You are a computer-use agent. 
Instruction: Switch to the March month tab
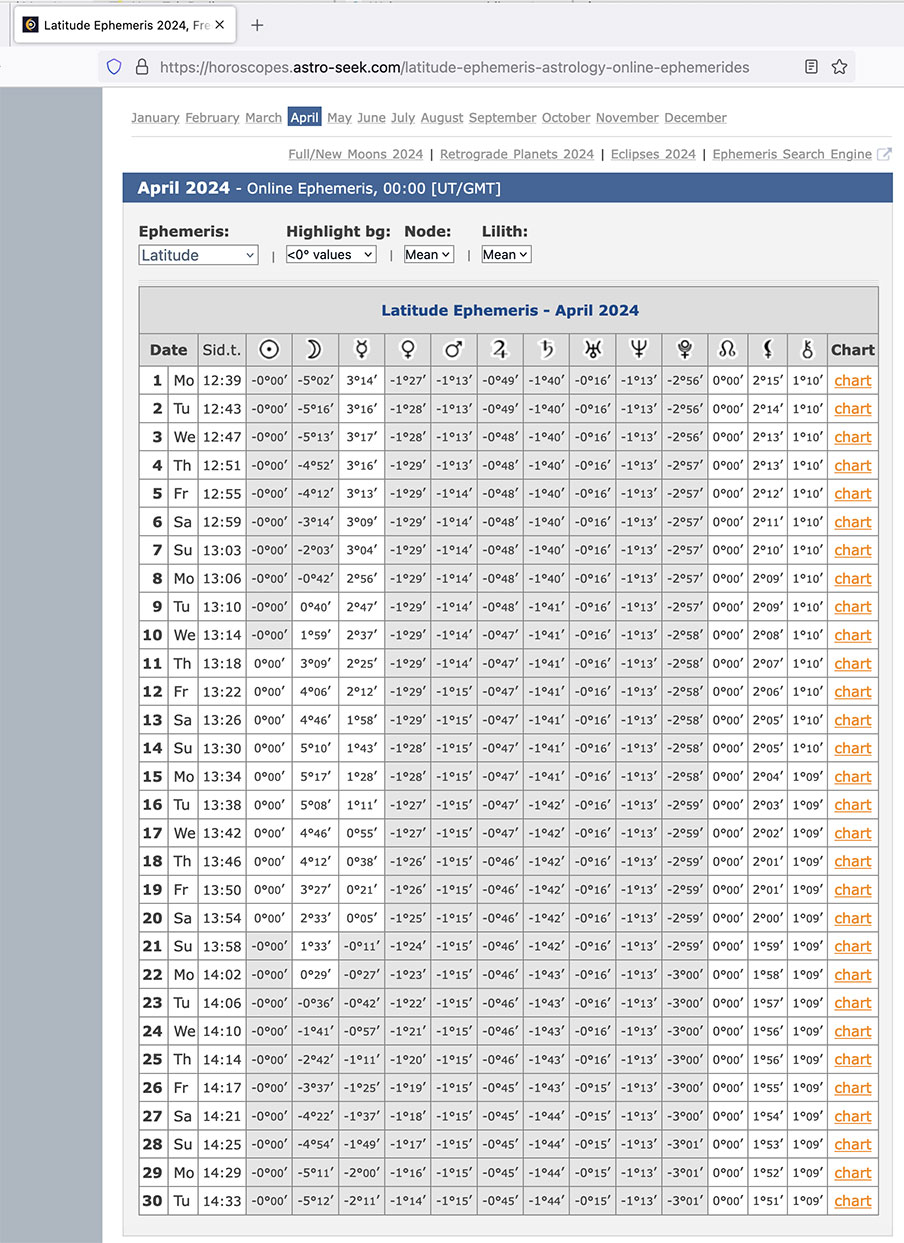click(264, 118)
